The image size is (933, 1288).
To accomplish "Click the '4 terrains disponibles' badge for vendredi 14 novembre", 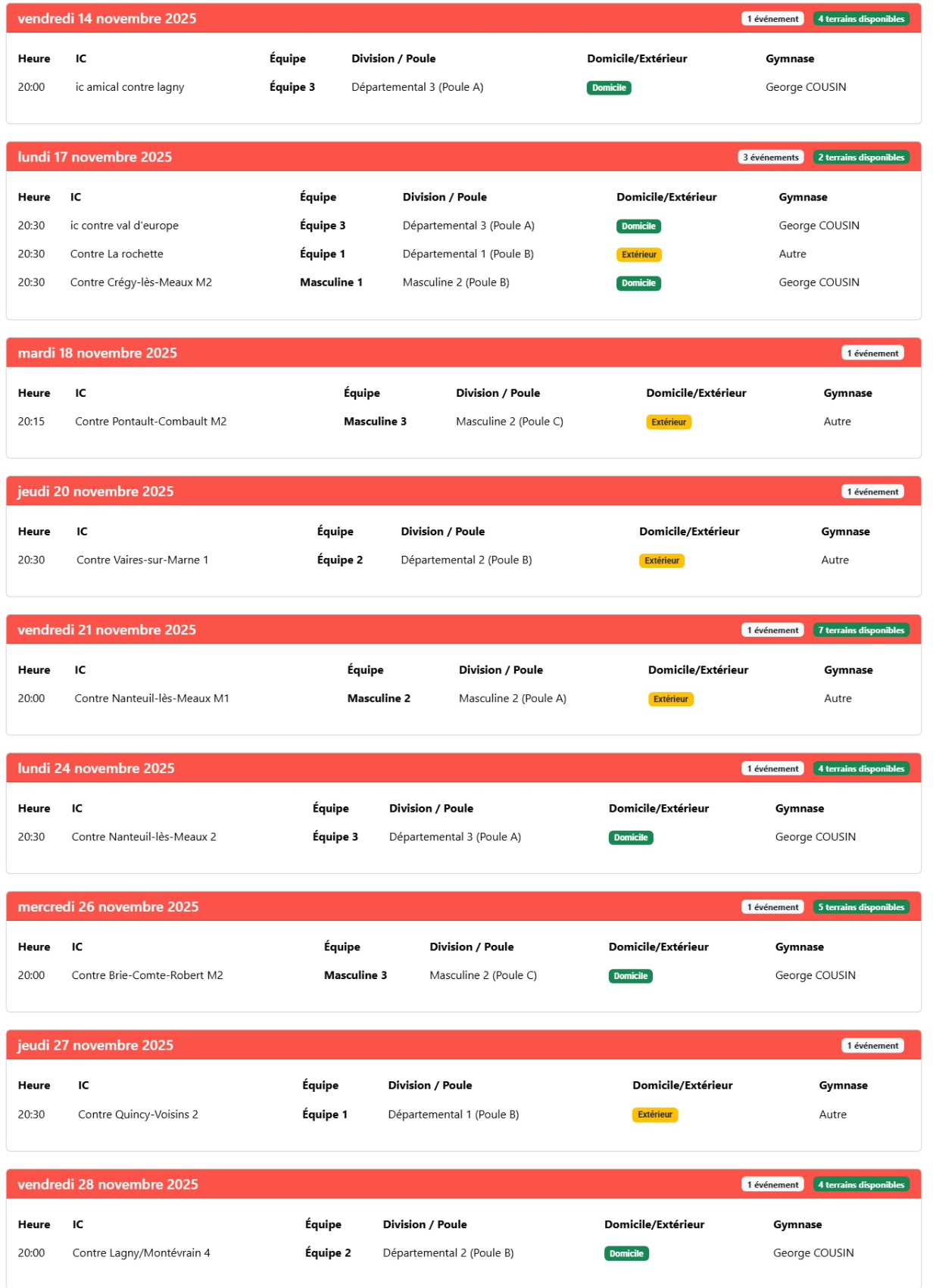I will click(861, 19).
